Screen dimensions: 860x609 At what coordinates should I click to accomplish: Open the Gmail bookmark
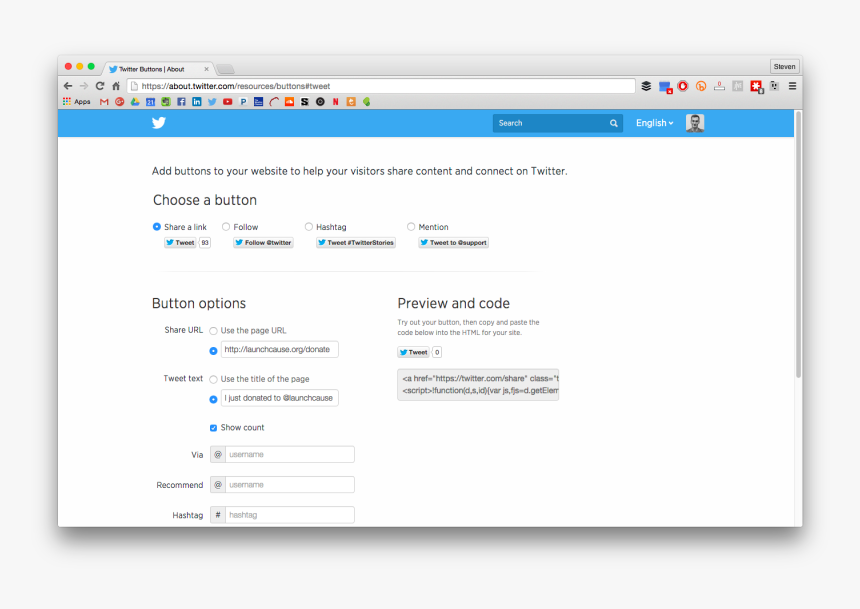click(x=104, y=102)
